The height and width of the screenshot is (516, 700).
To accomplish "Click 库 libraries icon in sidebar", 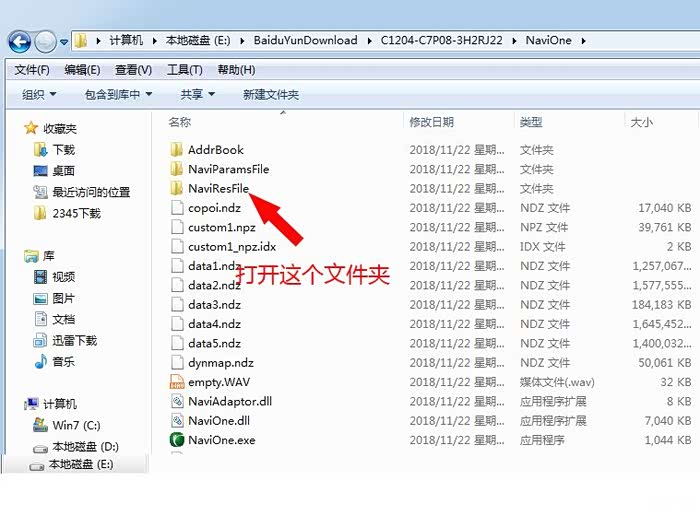I will tap(31, 256).
